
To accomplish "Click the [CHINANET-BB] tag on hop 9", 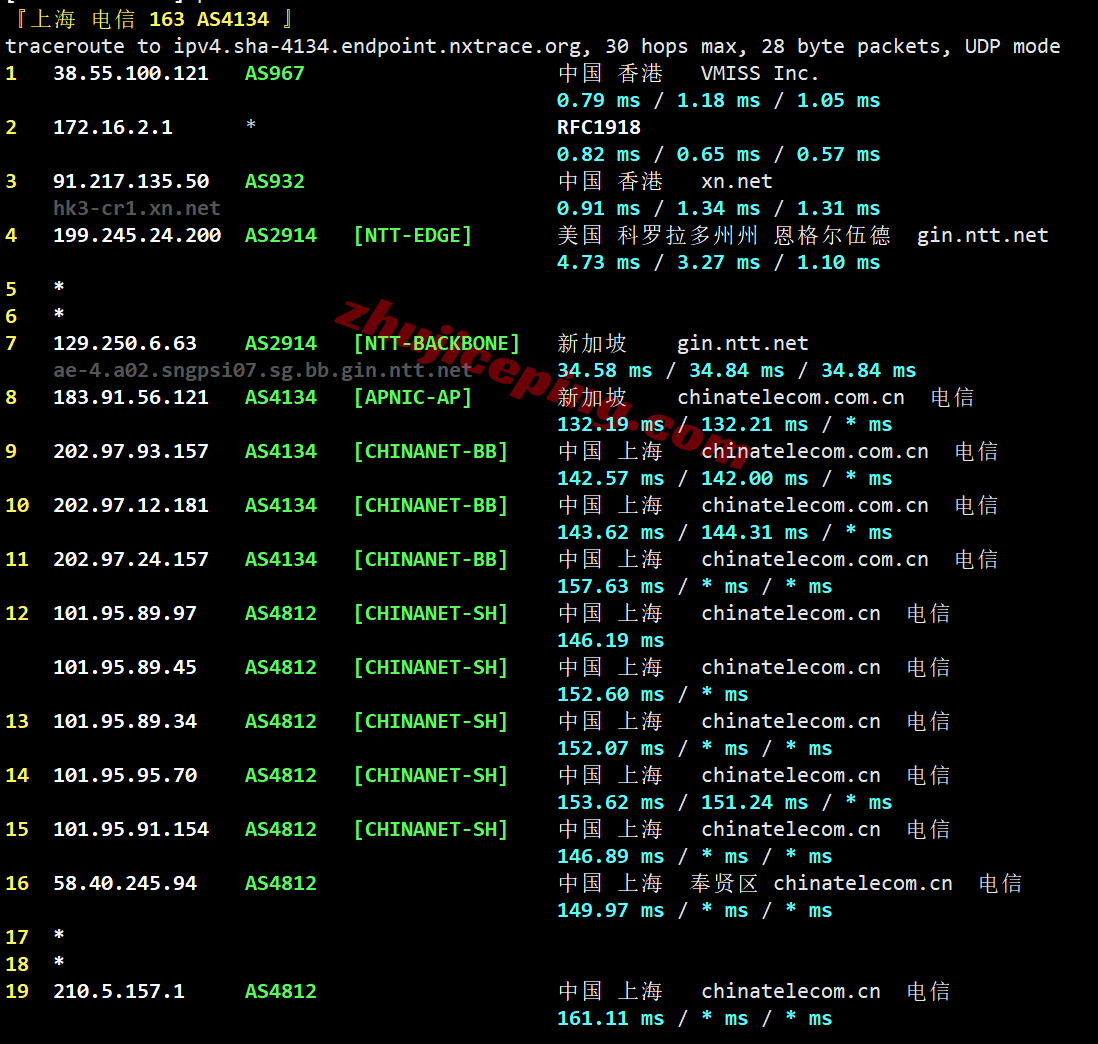I will 431,451.
